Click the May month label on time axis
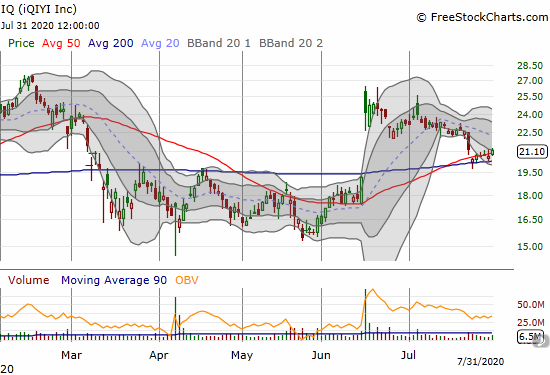 point(242,355)
